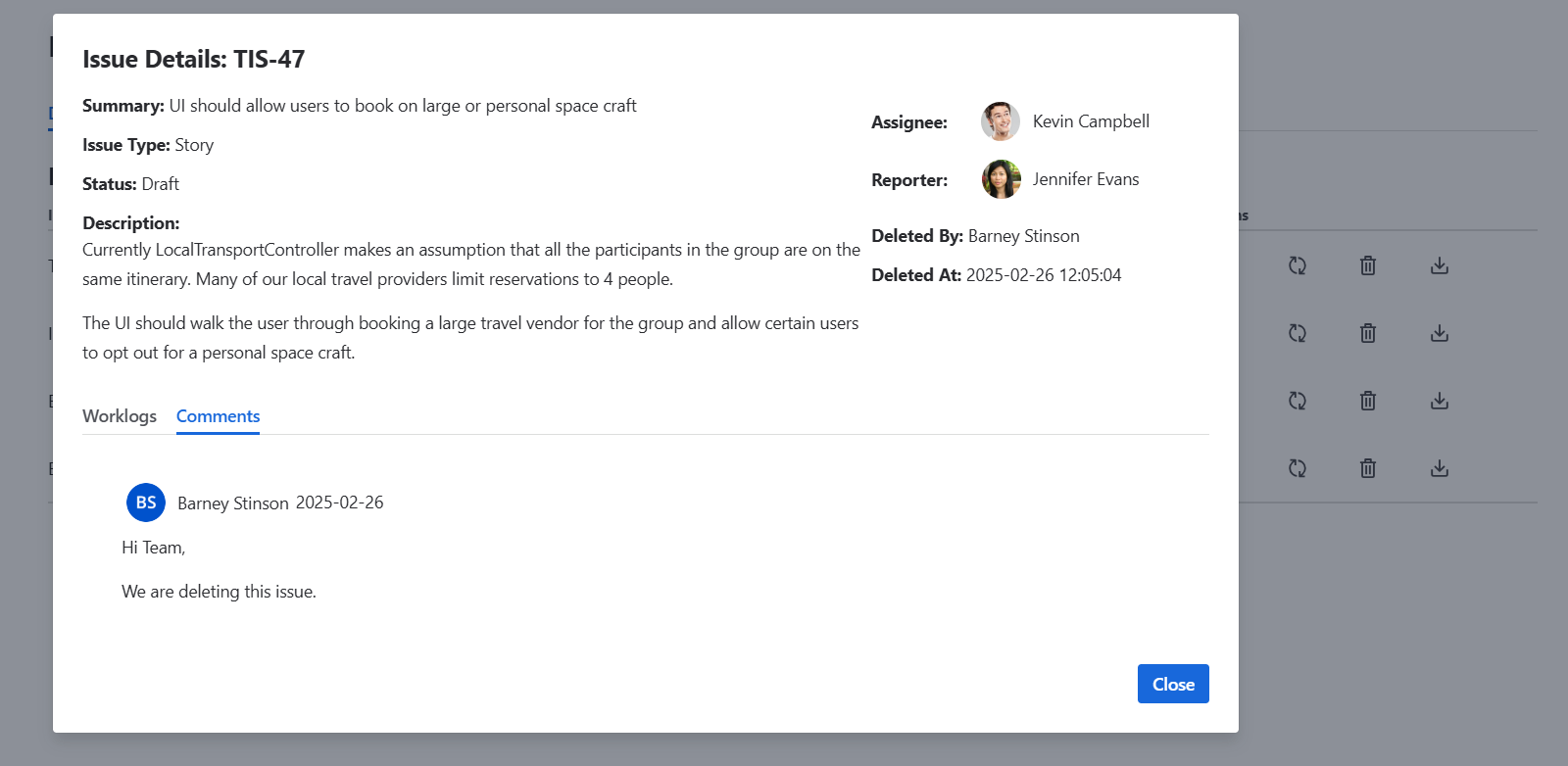The image size is (1568, 766).
Task: Click the restore icon in the third row
Action: [1298, 401]
